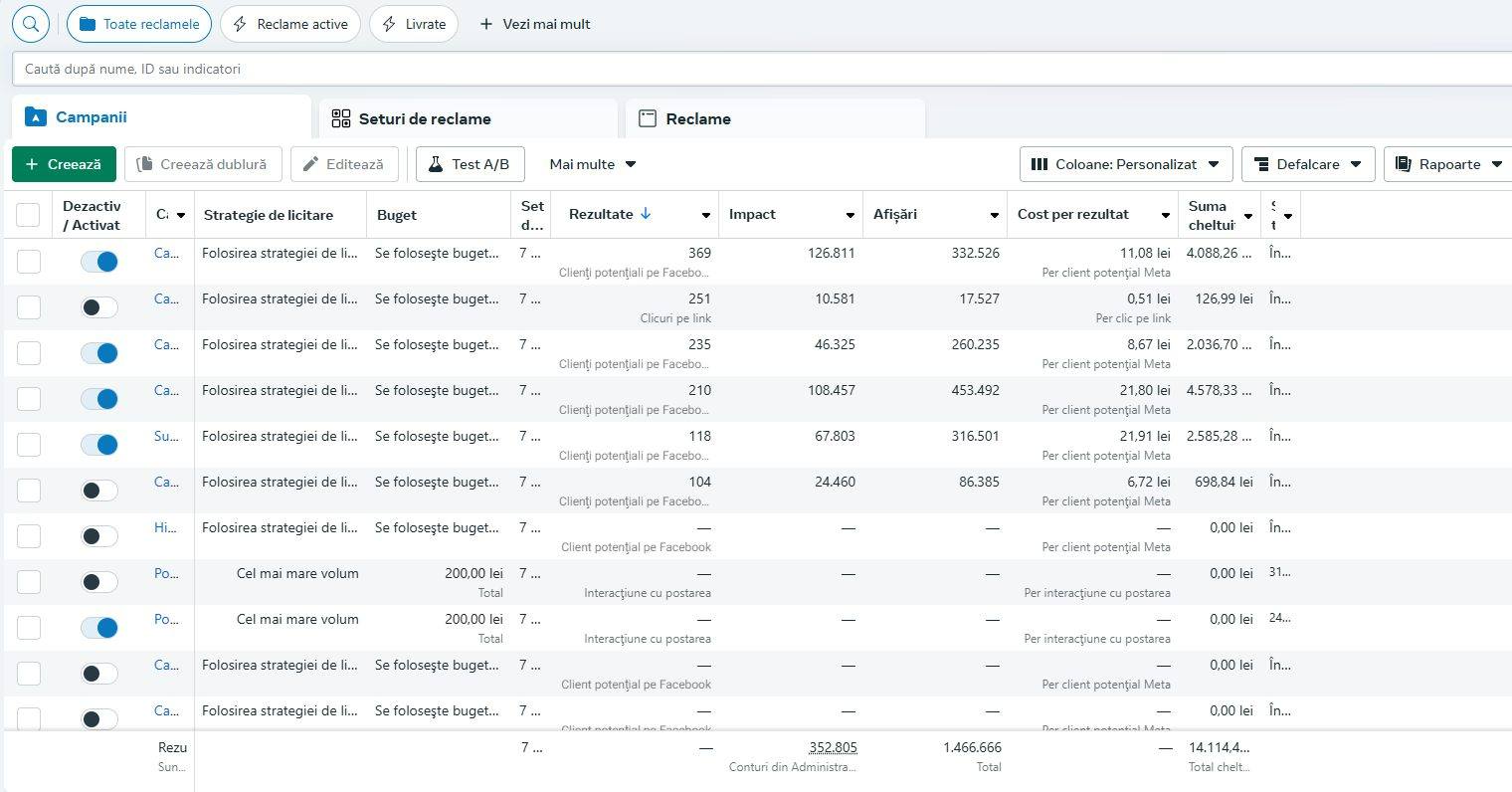
Task: Click the 126.811 impact cell
Action: 831,253
